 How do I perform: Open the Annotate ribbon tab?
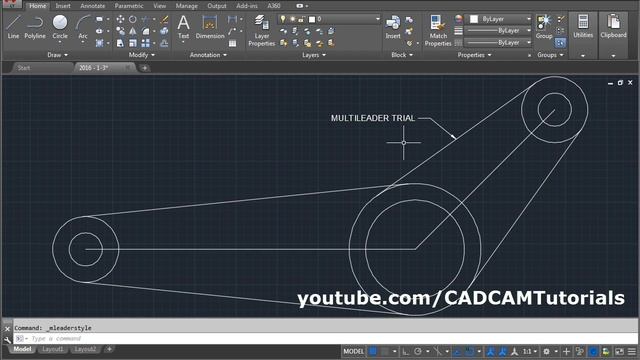pyautogui.click(x=93, y=6)
